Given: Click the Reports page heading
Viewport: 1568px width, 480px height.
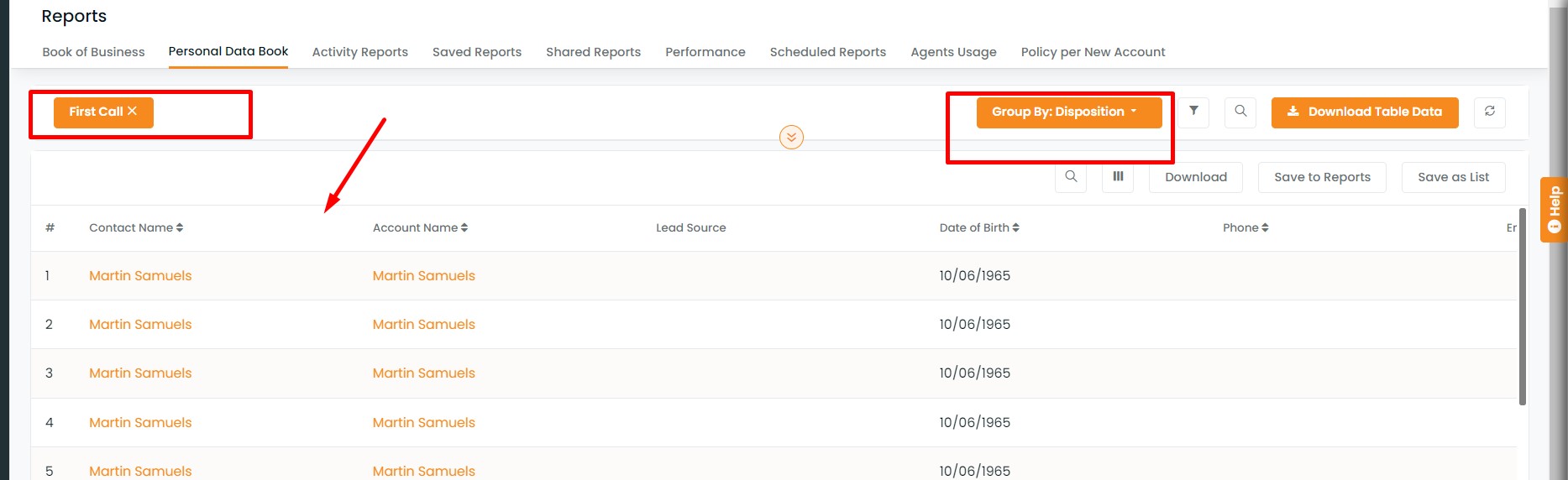Looking at the screenshot, I should 74,16.
